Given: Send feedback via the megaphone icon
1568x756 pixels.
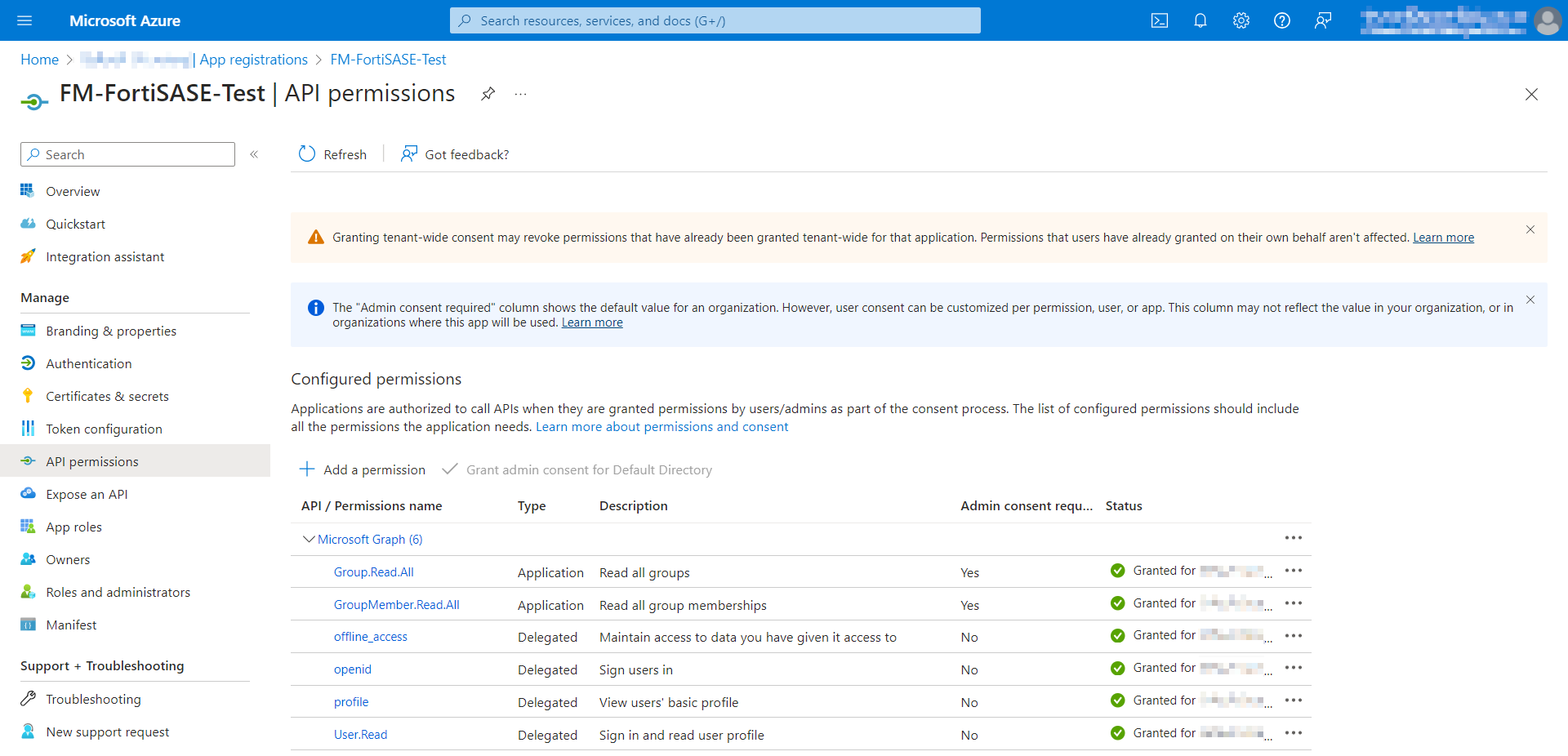Looking at the screenshot, I should pos(1323,20).
